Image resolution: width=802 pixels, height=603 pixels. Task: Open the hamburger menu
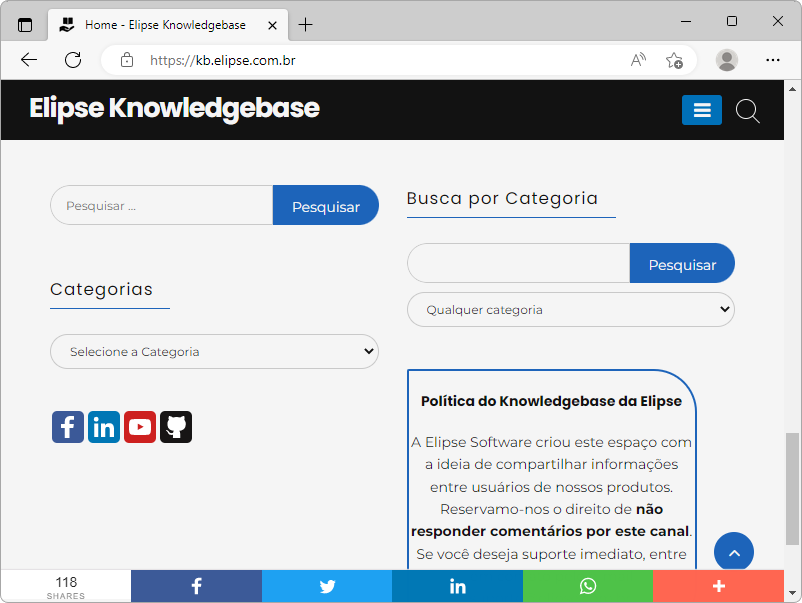(x=701, y=110)
